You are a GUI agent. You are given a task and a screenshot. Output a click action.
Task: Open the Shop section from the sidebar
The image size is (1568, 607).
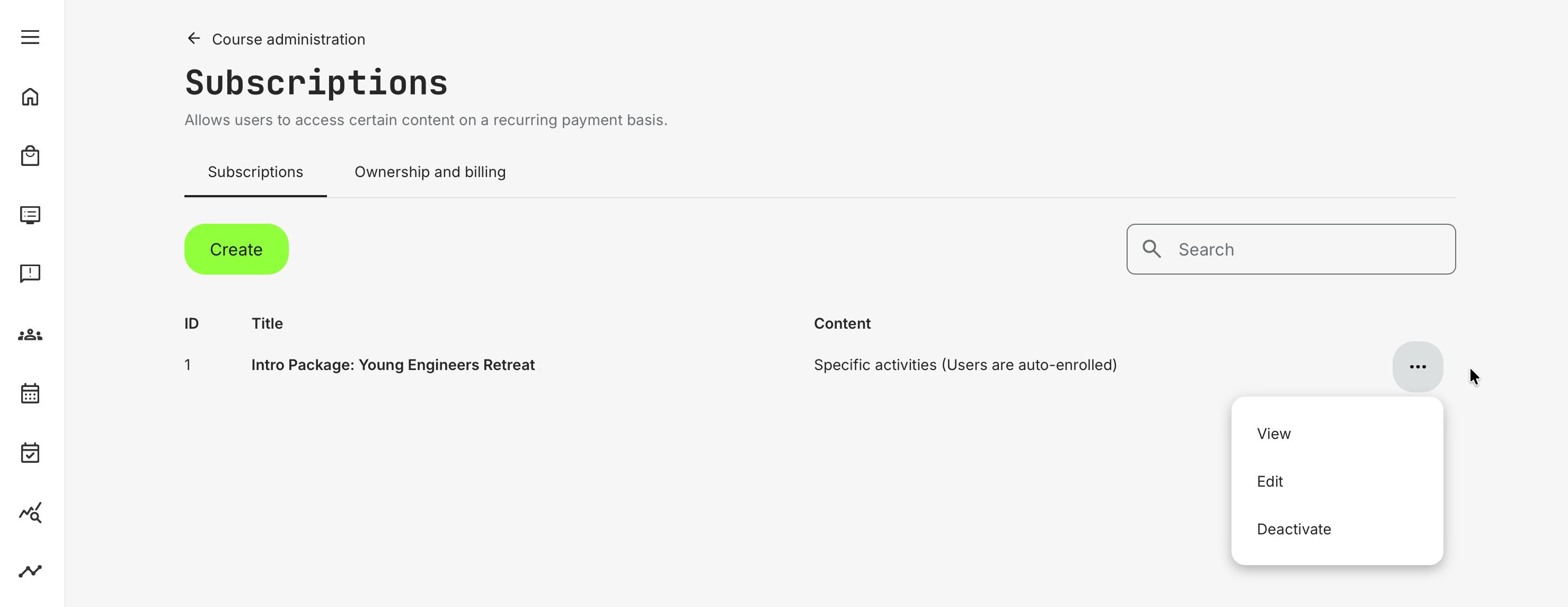click(x=30, y=156)
